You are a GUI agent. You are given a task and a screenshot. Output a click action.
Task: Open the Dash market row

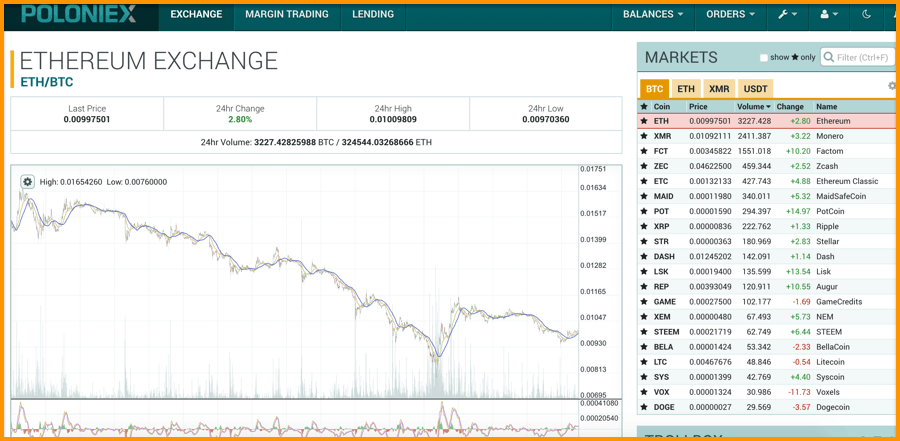point(767,257)
